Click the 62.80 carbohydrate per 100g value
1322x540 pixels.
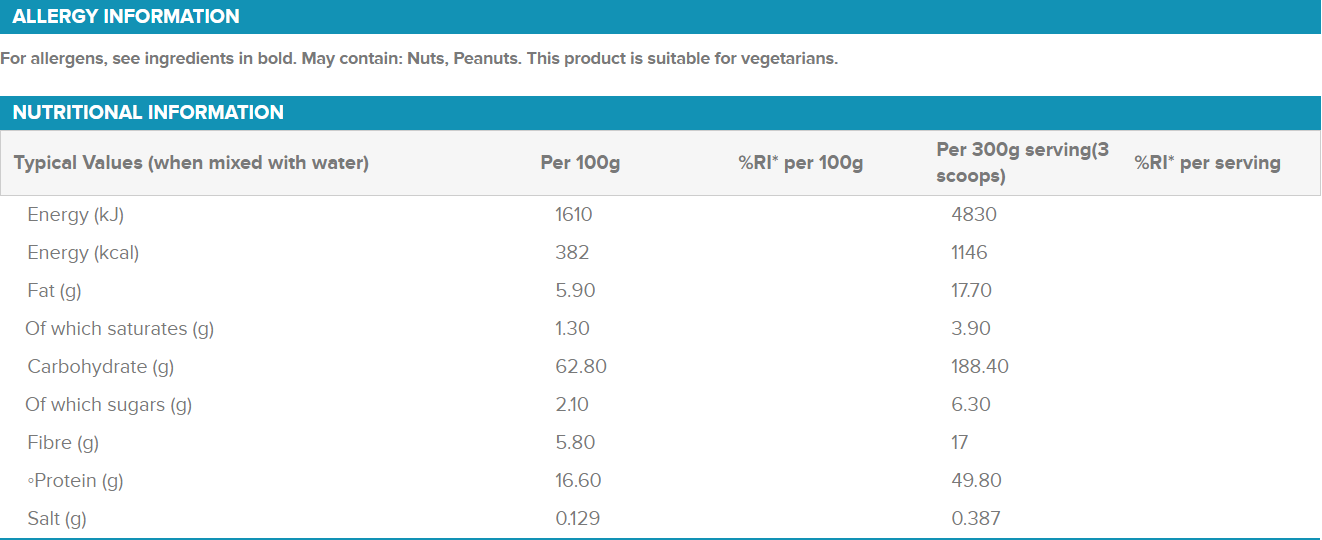point(581,367)
